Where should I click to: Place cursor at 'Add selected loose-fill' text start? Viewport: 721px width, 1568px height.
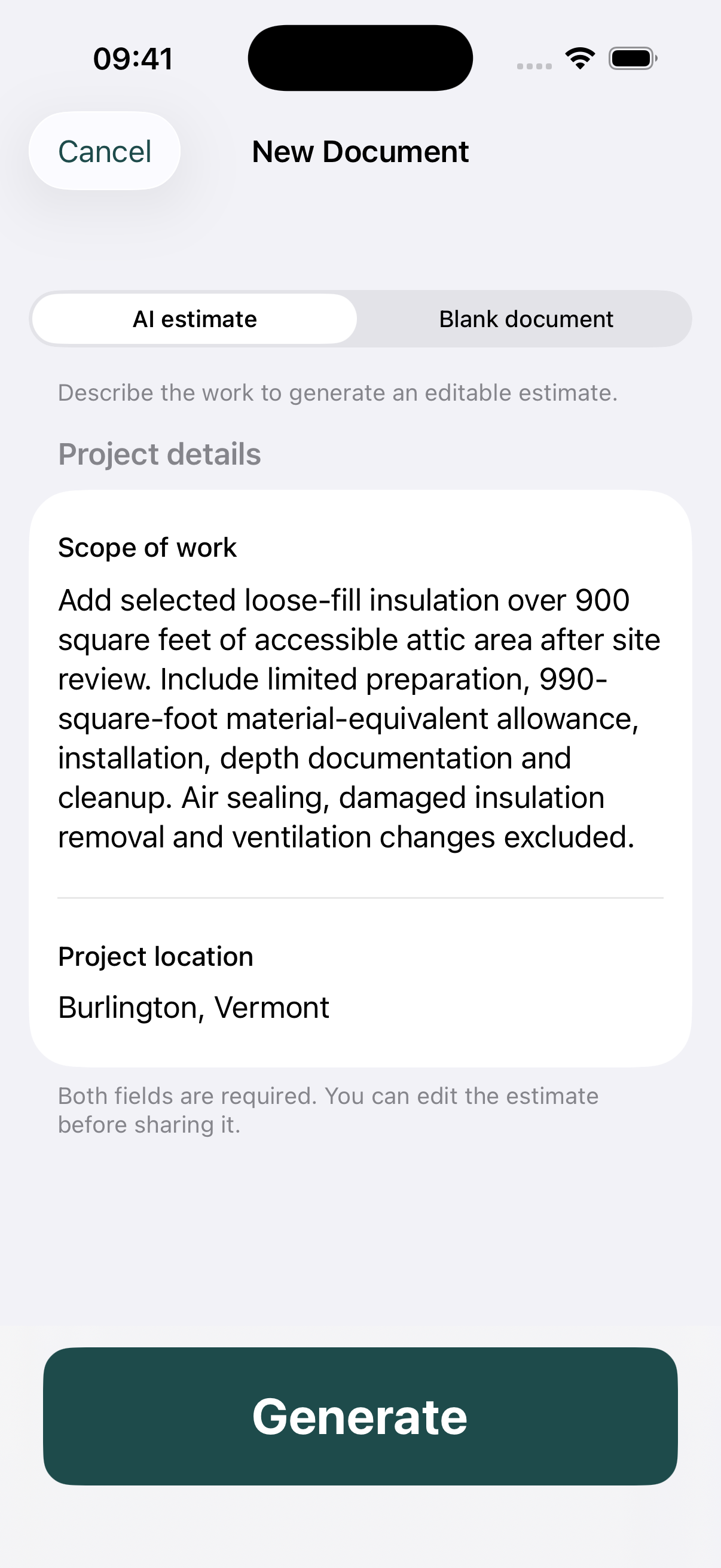click(59, 600)
